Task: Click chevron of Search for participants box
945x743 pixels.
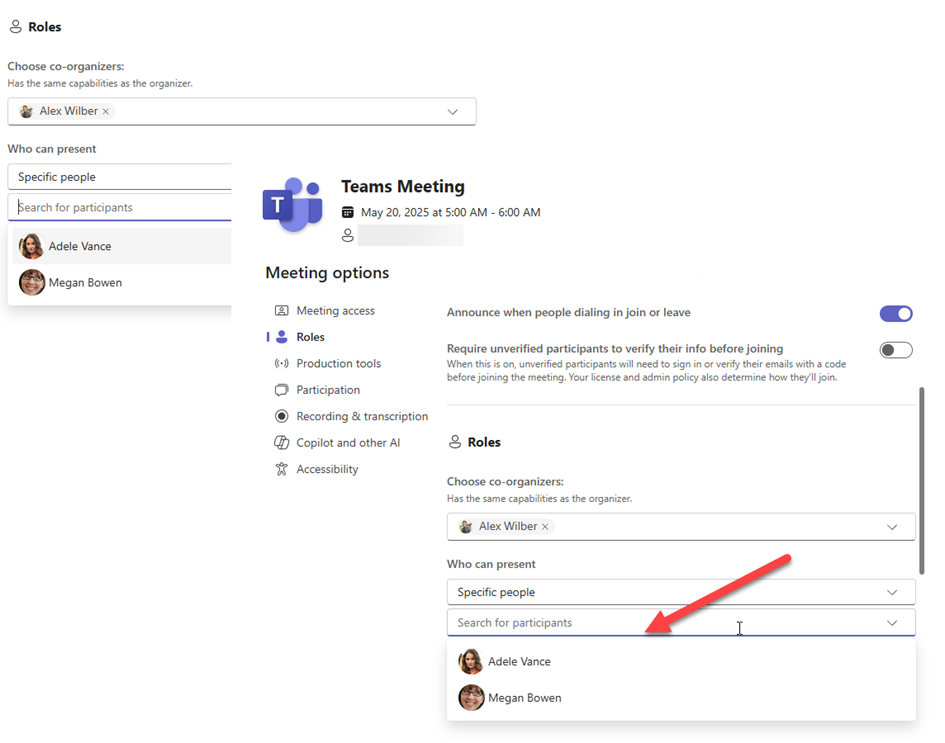Action: click(892, 623)
